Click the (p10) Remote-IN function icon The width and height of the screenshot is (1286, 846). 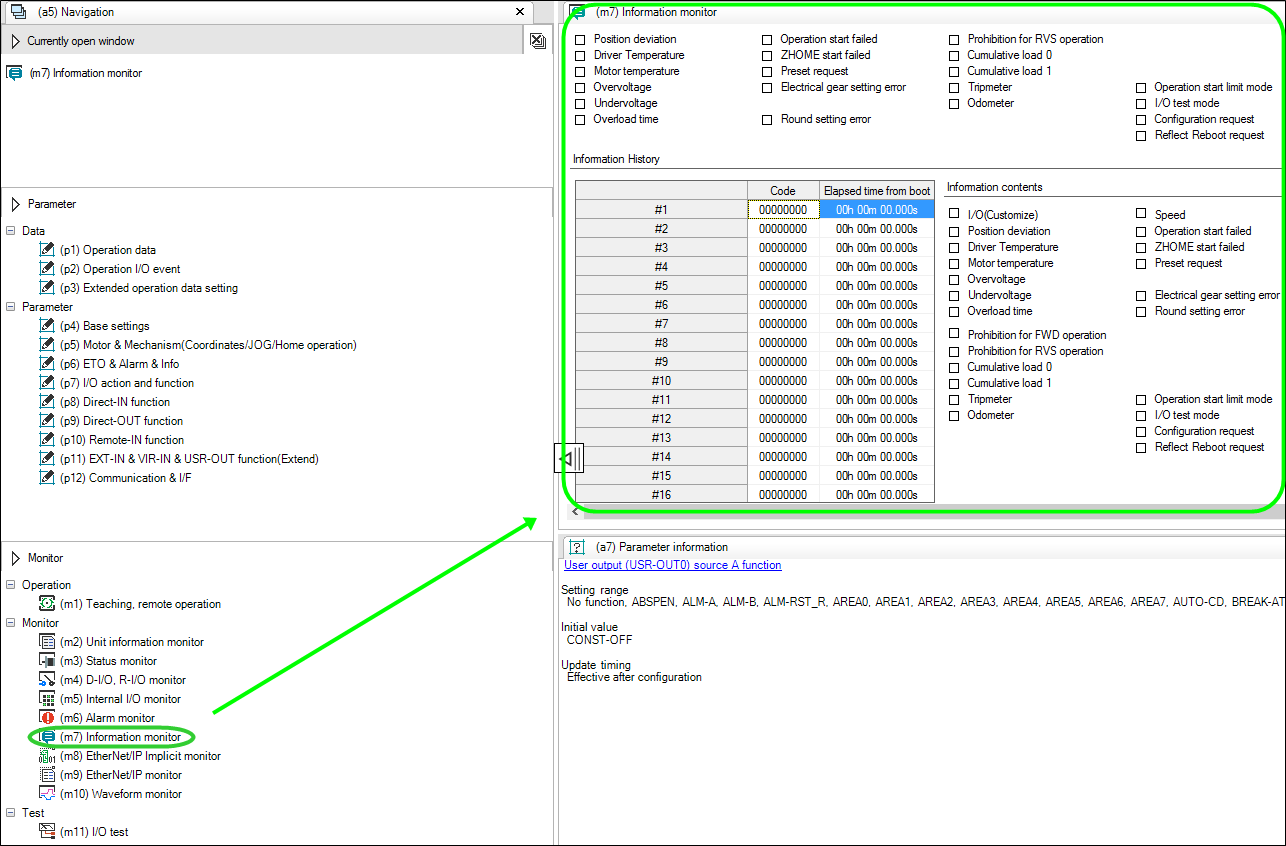tap(47, 440)
